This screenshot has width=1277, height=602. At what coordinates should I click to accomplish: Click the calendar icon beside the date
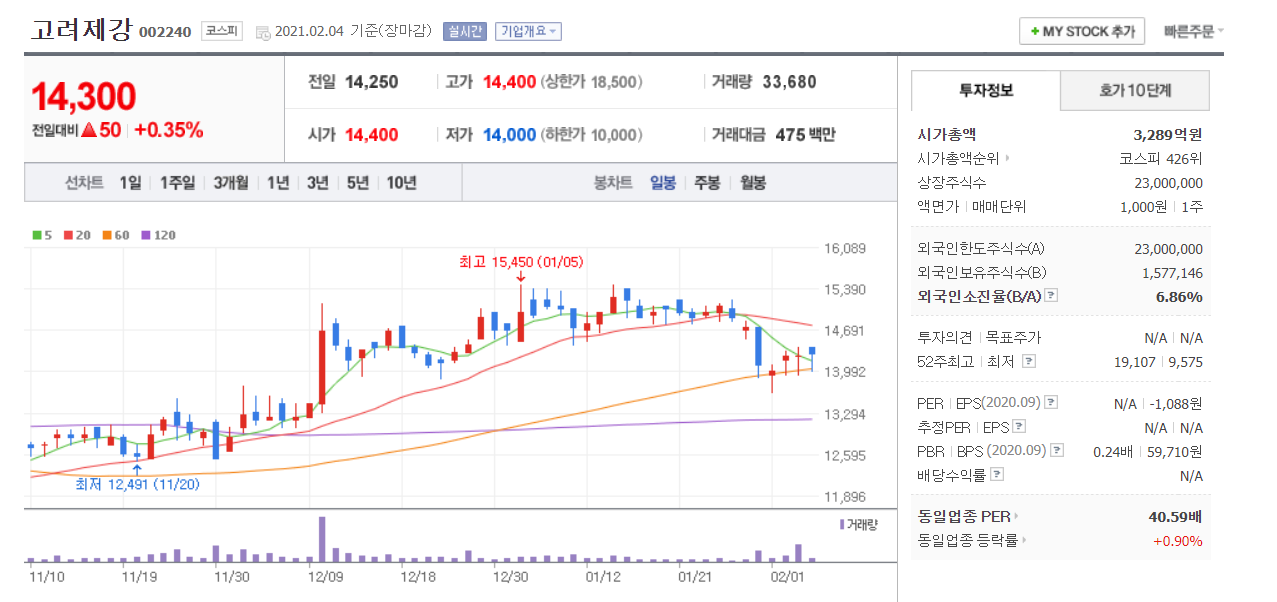(x=263, y=32)
